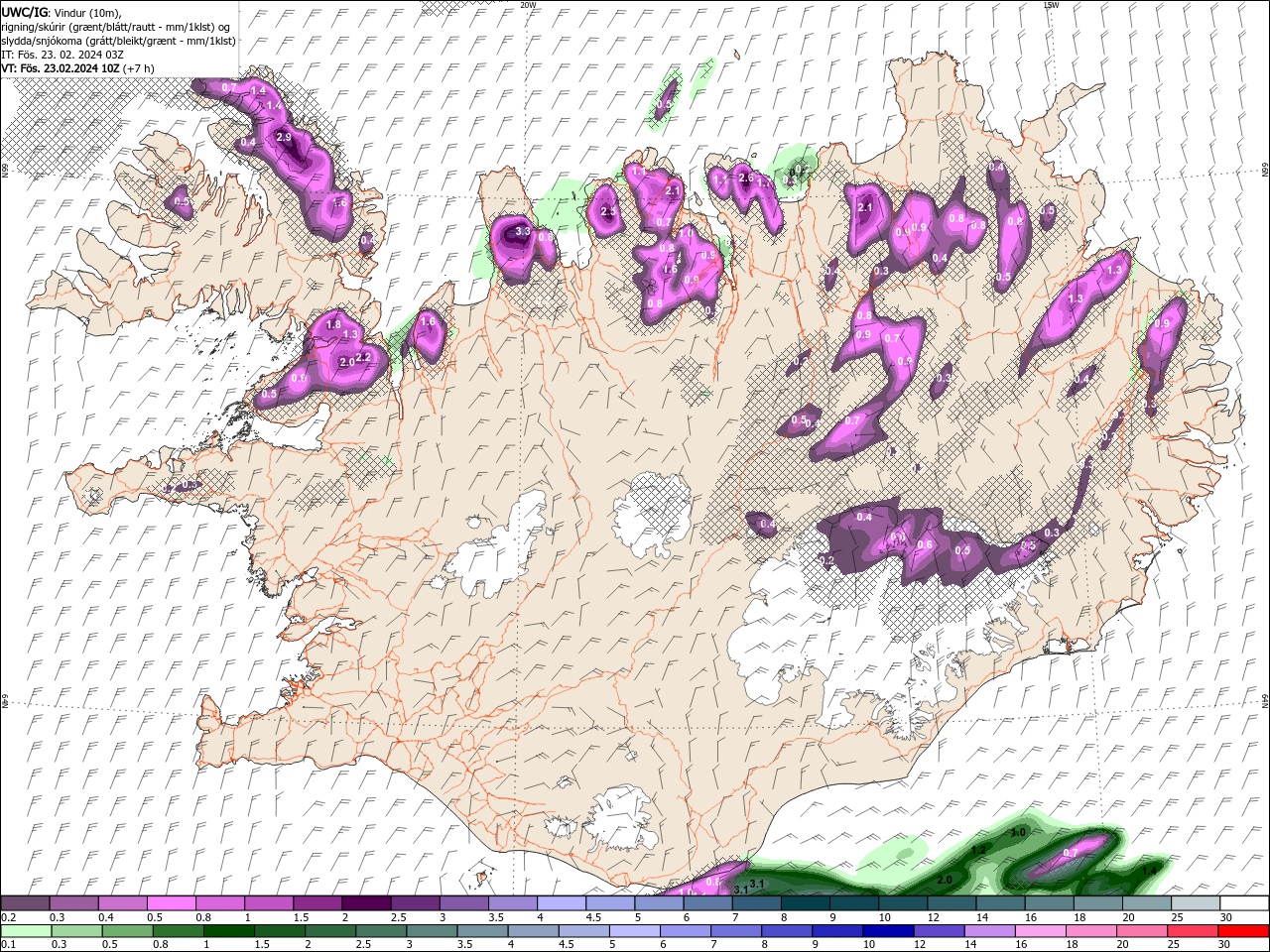Image resolution: width=1270 pixels, height=952 pixels.
Task: Click the 'IT: Fös. 23. 02. 2024 03Z' line
Action: click(61, 54)
